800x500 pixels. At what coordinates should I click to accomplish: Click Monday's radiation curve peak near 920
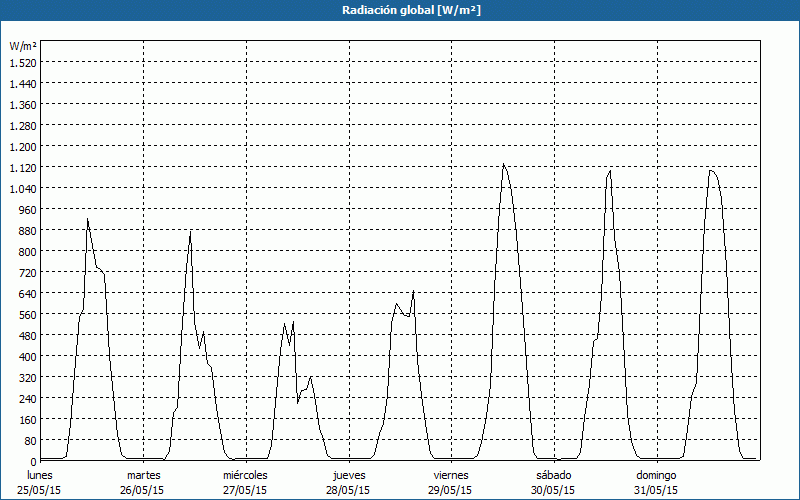[88, 220]
